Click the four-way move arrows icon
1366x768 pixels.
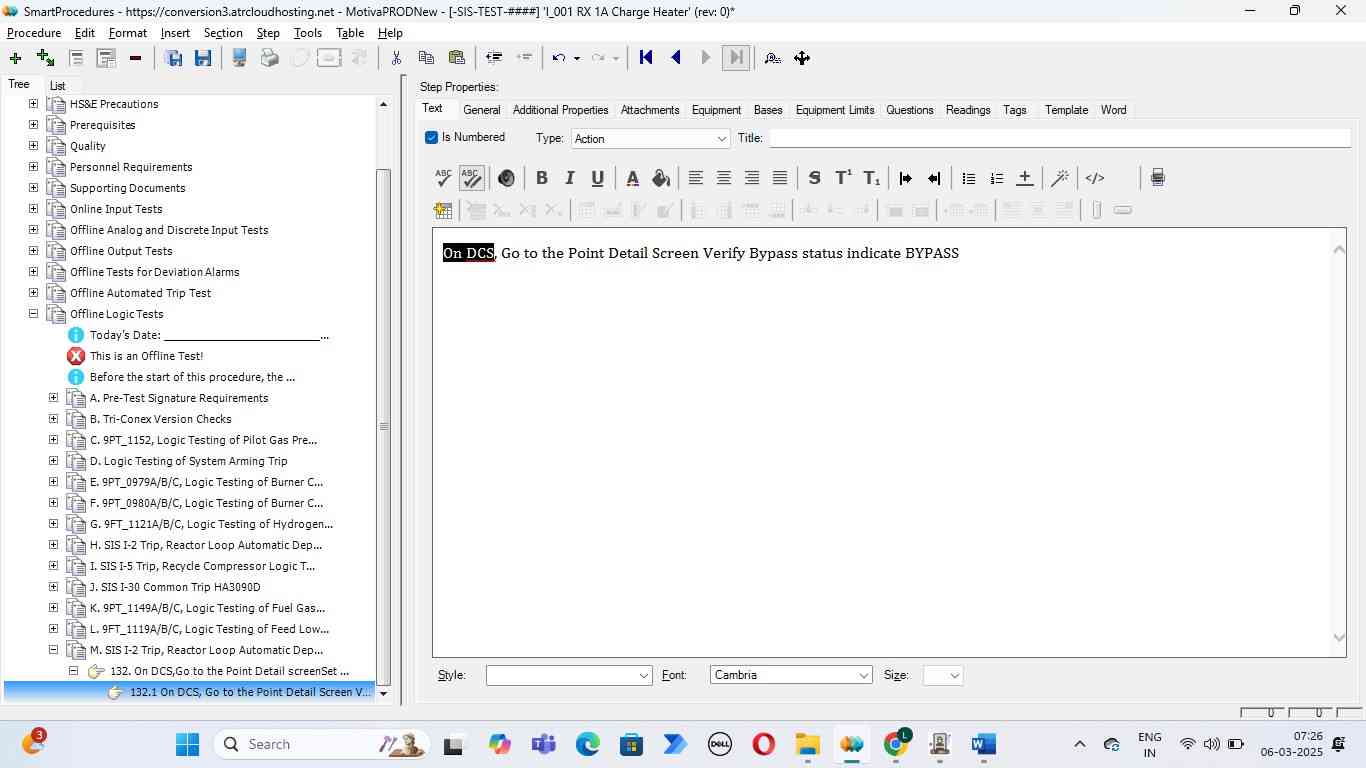tap(802, 58)
